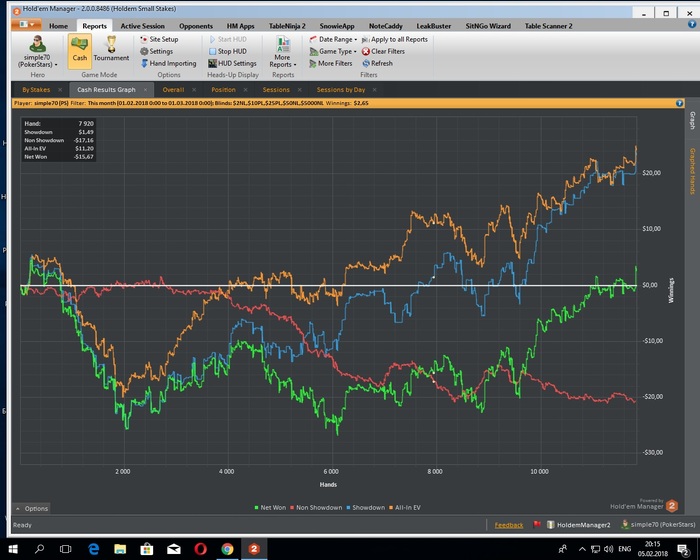The width and height of the screenshot is (700, 560).
Task: Open the Windows Start menu
Action: [13, 549]
